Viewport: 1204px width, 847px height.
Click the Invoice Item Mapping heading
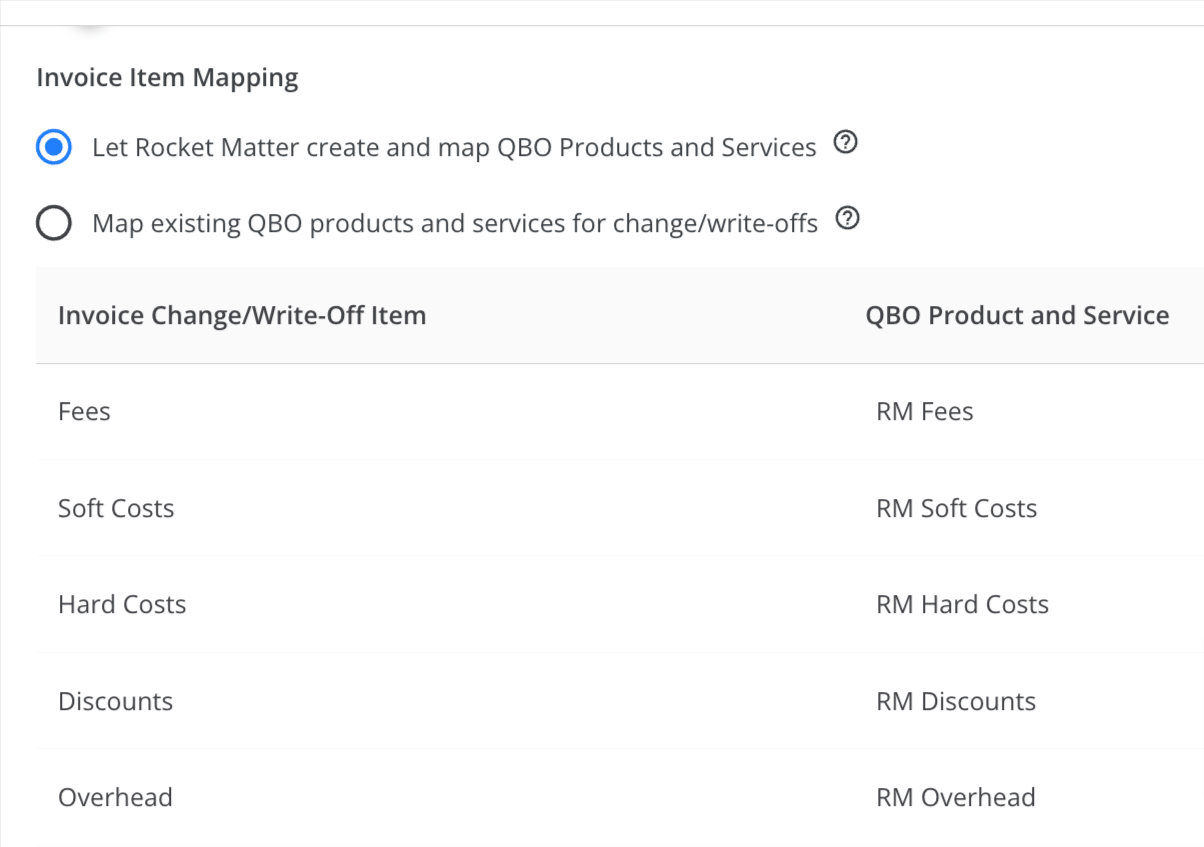(x=167, y=78)
